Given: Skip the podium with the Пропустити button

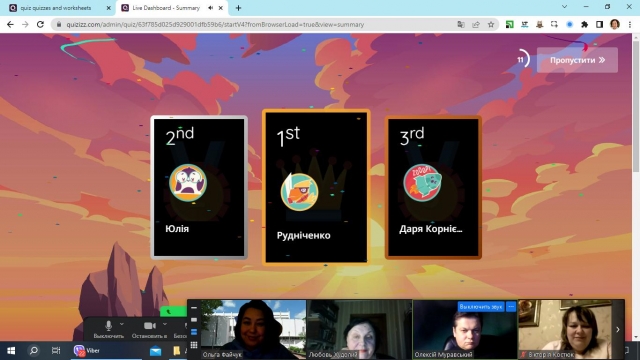Looking at the screenshot, I should click(577, 60).
